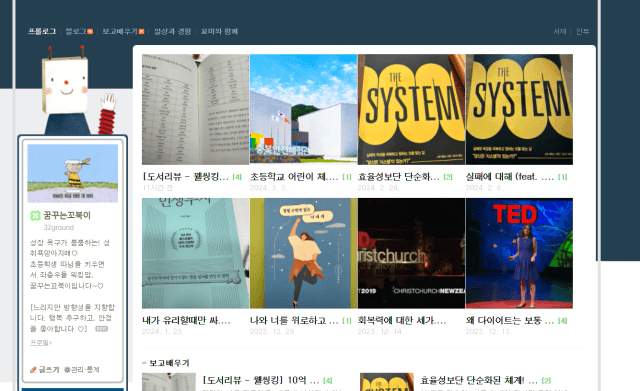Click the blog nickname 꿈꾸는꼬북이
The width and height of the screenshot is (640, 391).
tap(67, 215)
